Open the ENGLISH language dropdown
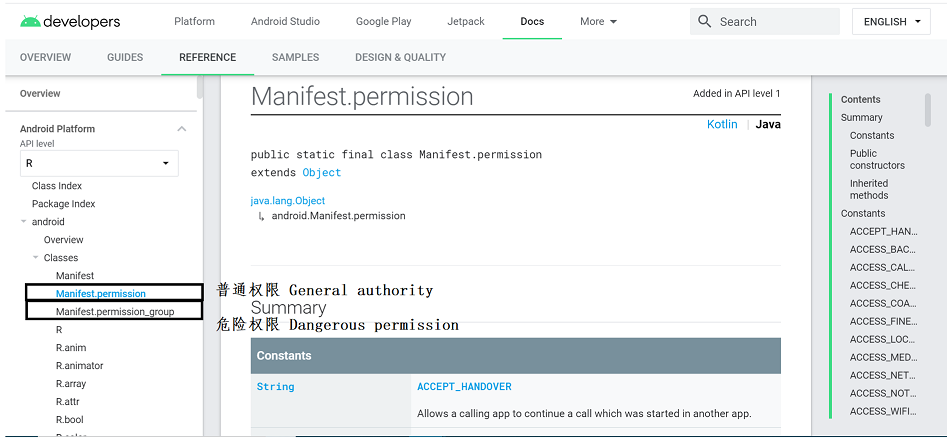This screenshot has height=438, width=947. pyautogui.click(x=891, y=22)
